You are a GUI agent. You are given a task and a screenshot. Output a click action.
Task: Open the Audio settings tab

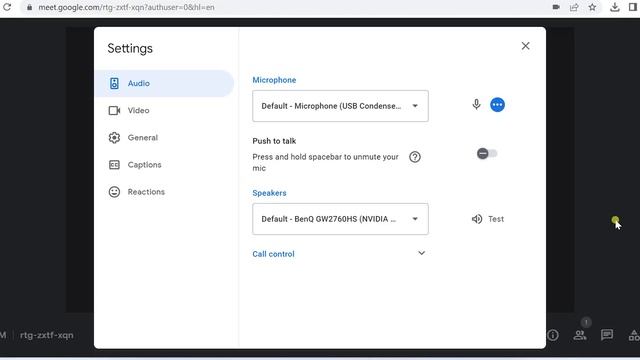[164, 83]
